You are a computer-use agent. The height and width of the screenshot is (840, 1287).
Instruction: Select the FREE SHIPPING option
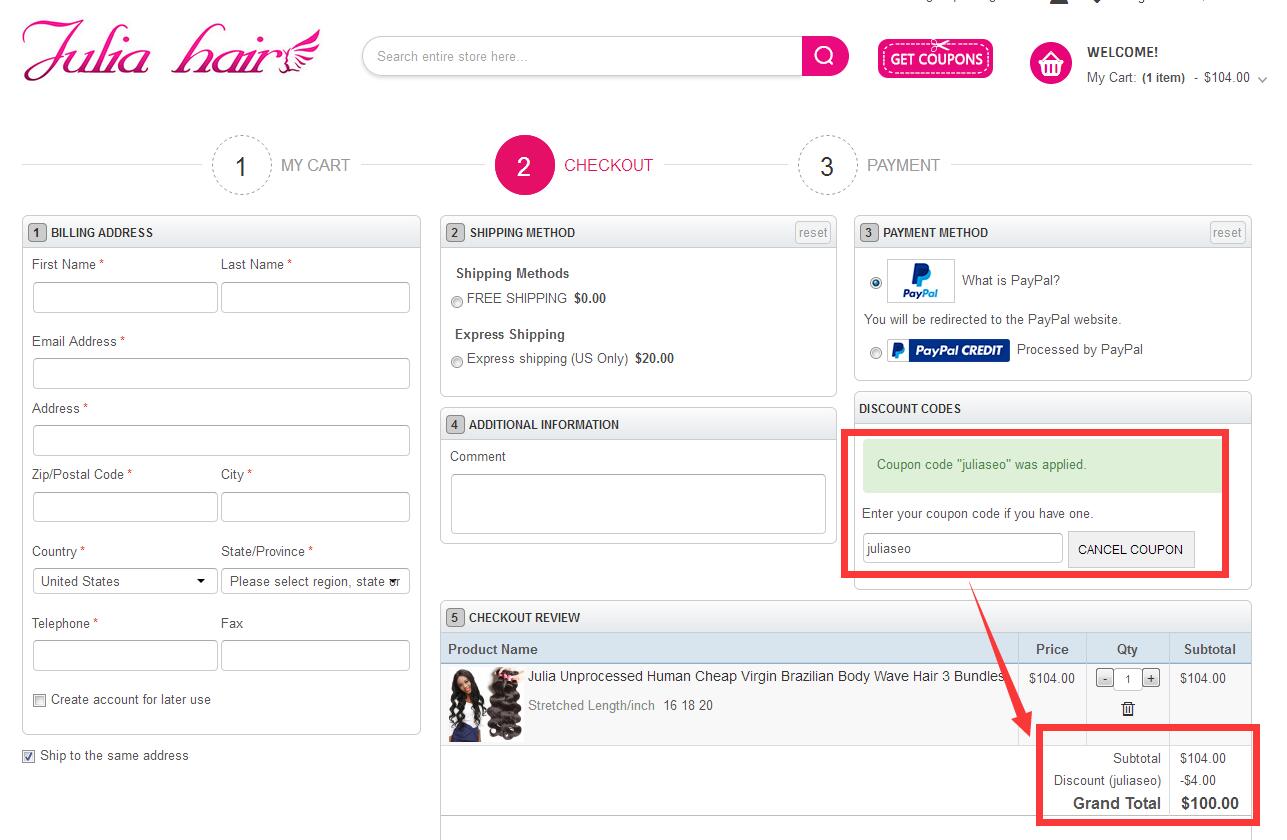pyautogui.click(x=457, y=301)
